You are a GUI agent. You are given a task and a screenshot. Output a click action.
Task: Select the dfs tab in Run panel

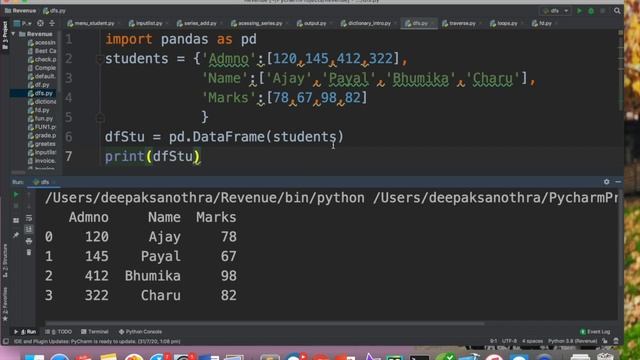click(42, 182)
